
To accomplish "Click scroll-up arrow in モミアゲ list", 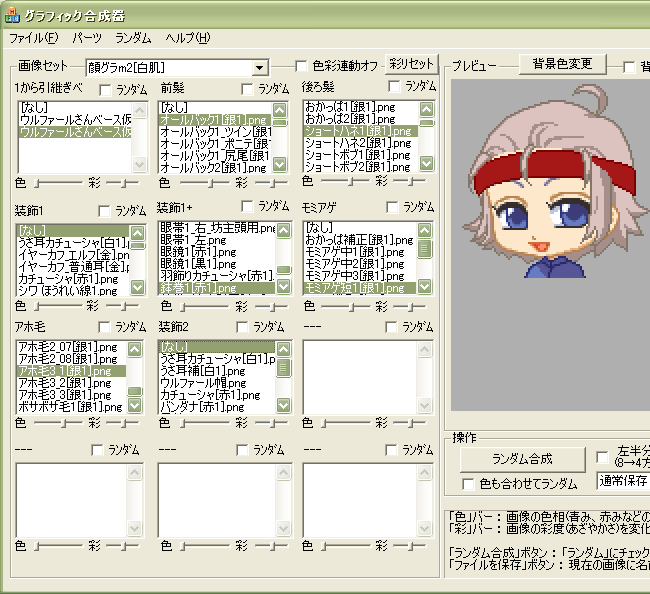I will pyautogui.click(x=424, y=230).
